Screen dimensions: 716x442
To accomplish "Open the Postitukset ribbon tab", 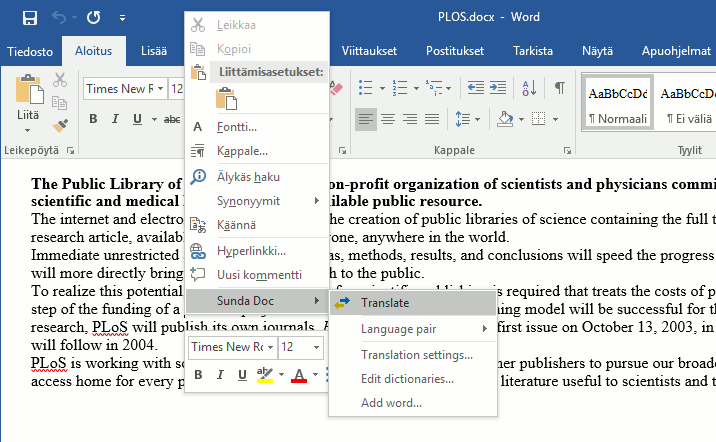I will point(455,51).
